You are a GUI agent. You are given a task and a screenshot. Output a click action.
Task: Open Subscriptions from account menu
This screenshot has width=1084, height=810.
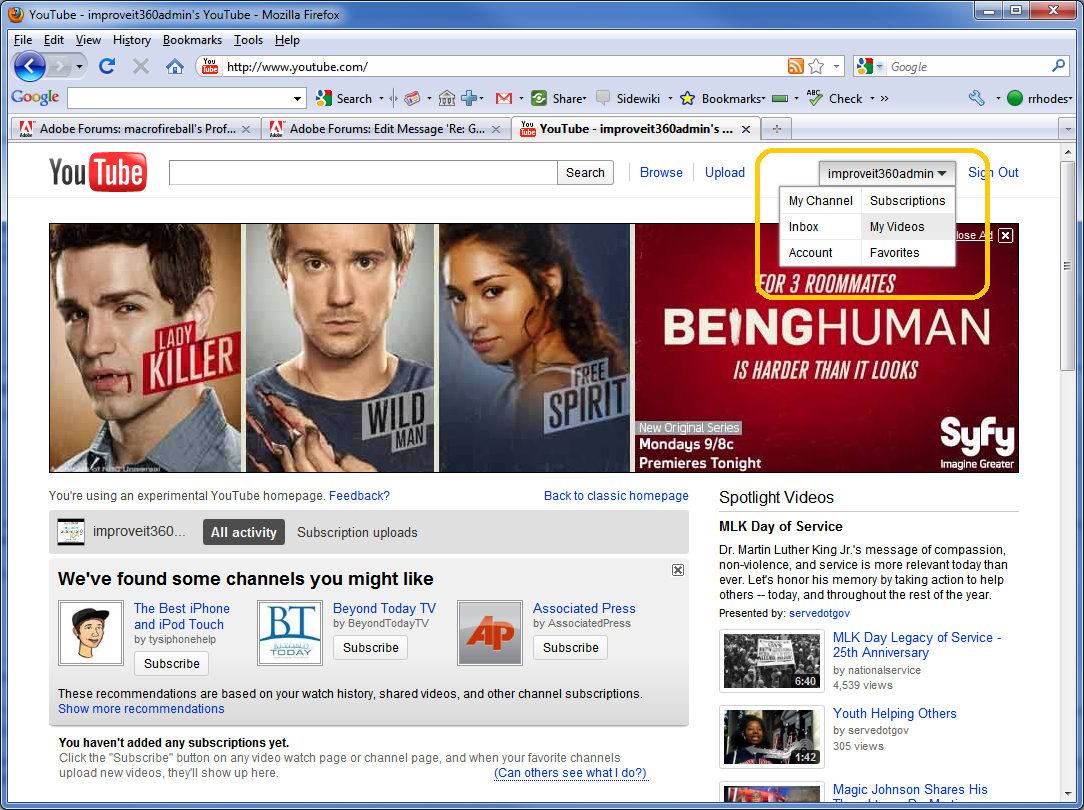908,200
